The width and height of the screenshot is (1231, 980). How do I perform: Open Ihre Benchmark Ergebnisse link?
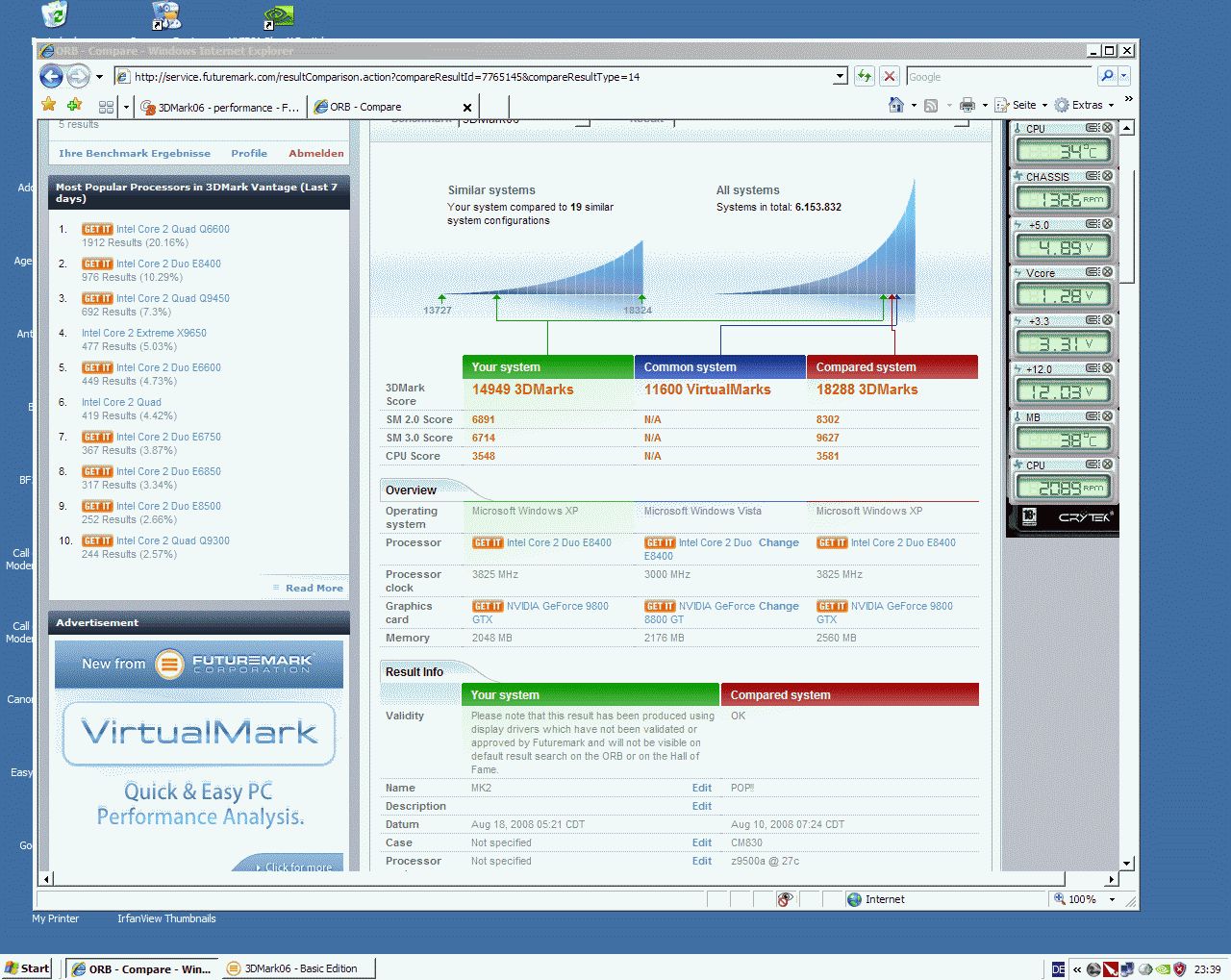tap(135, 153)
